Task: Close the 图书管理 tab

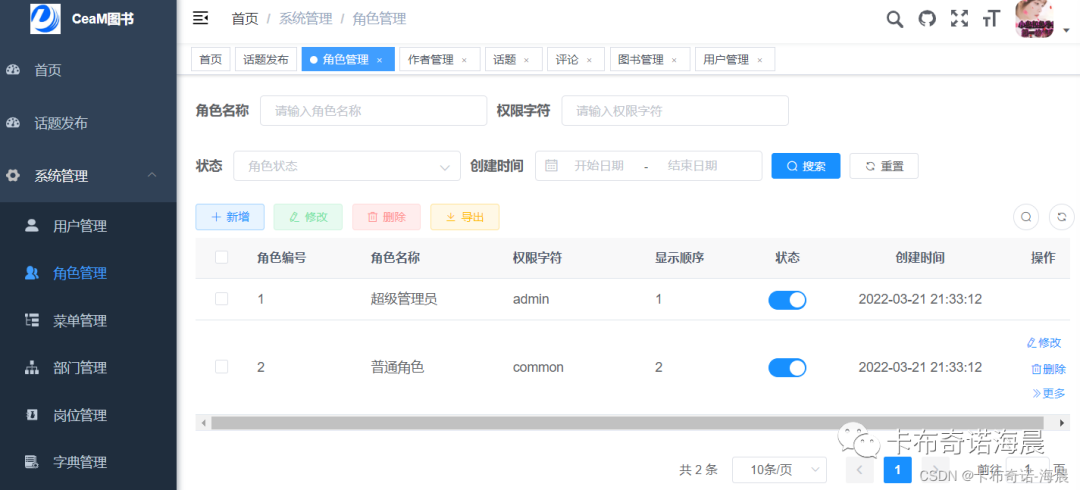Action: pos(674,61)
